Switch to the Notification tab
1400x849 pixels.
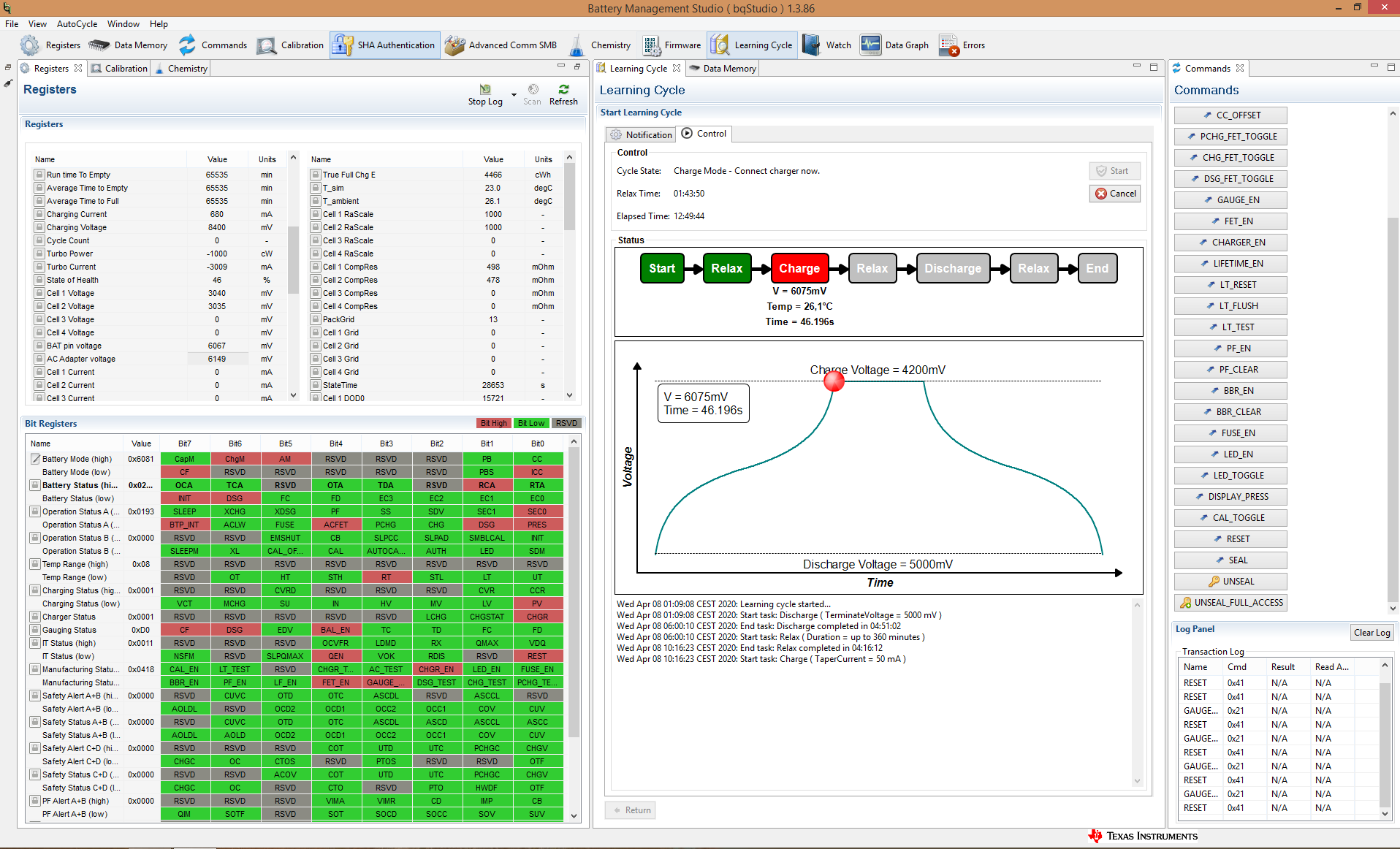pos(641,134)
